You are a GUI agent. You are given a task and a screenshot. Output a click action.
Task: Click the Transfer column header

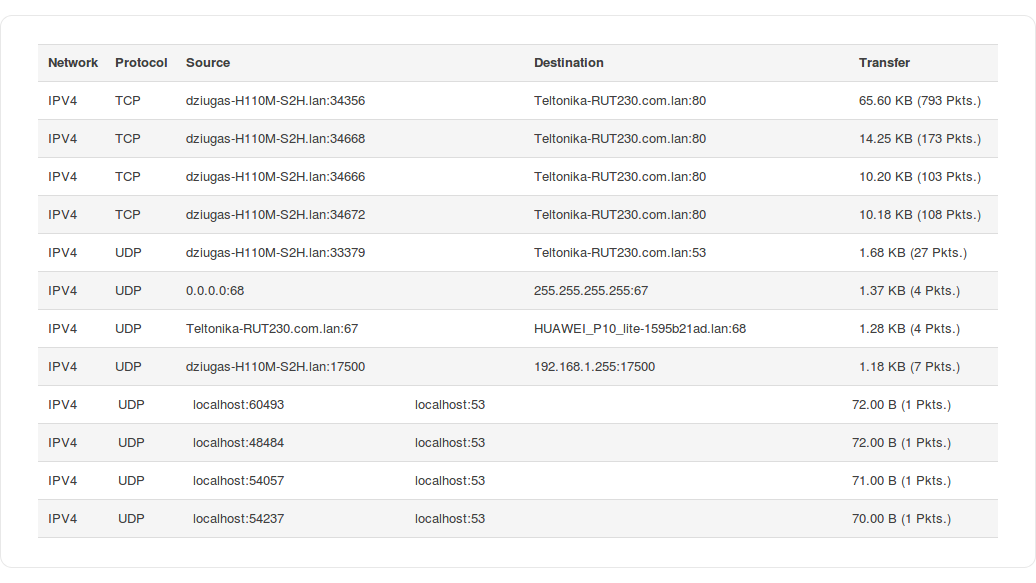tap(884, 63)
